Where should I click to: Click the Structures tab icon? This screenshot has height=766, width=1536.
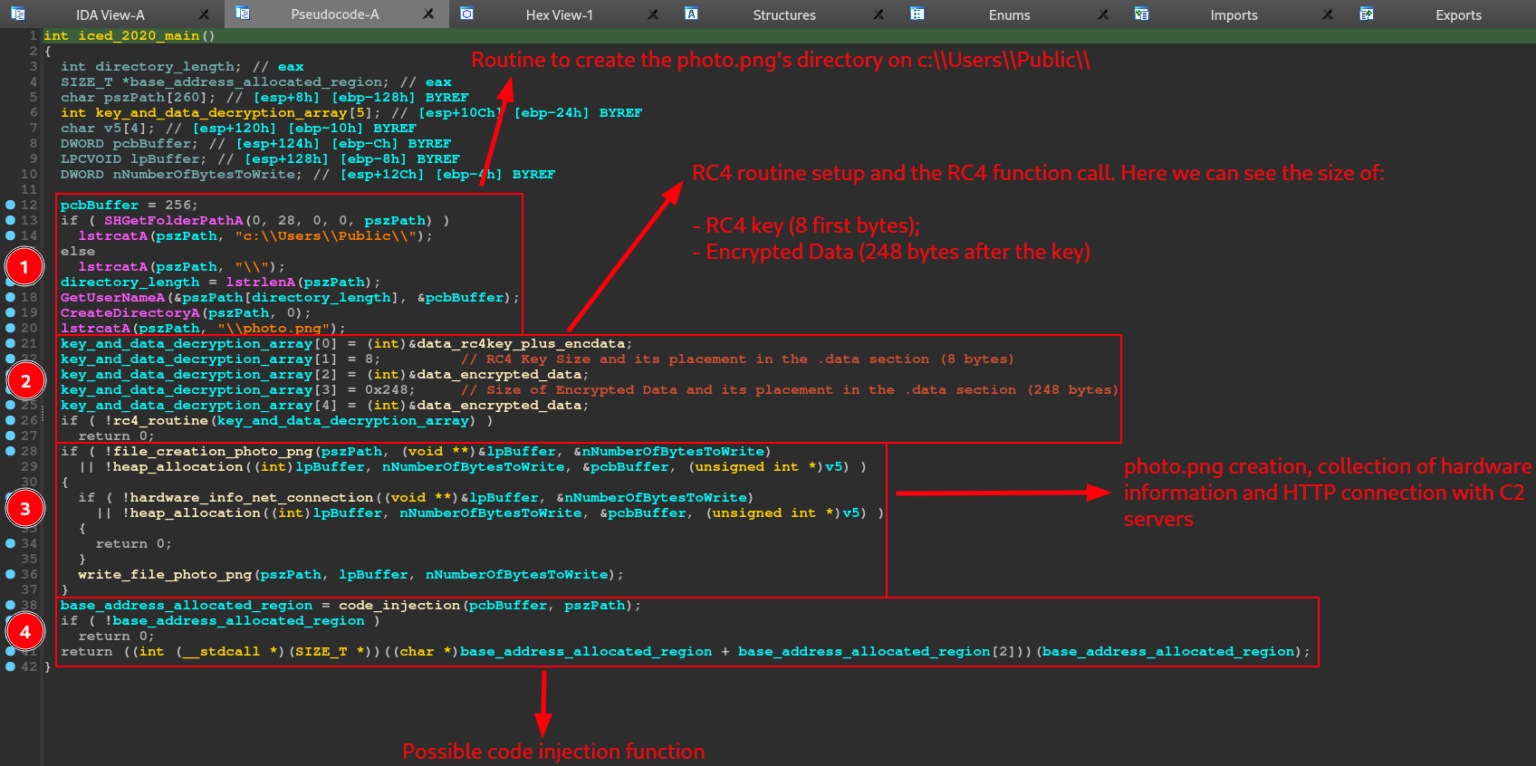pos(690,14)
